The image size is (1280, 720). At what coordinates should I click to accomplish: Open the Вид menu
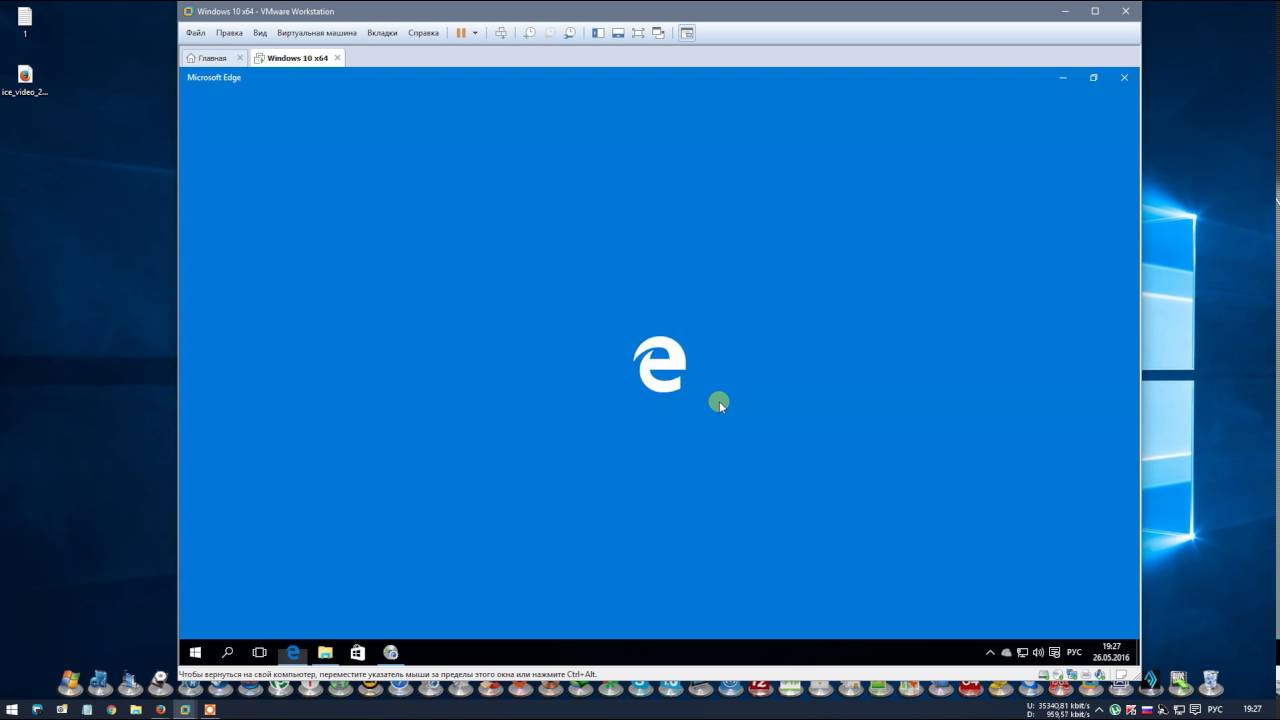coord(260,33)
